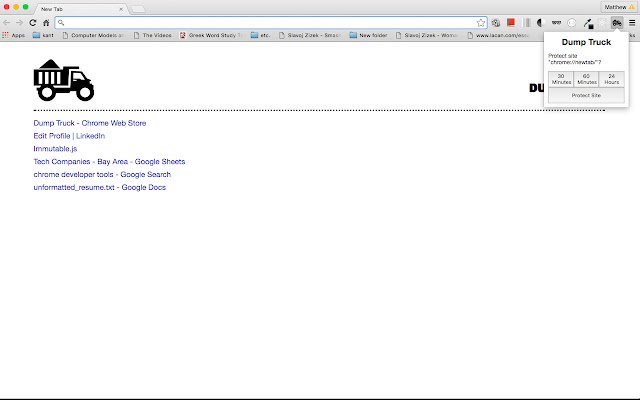640x400 pixels.
Task: Open the etc. bookmarks folder
Action: [x=260, y=36]
